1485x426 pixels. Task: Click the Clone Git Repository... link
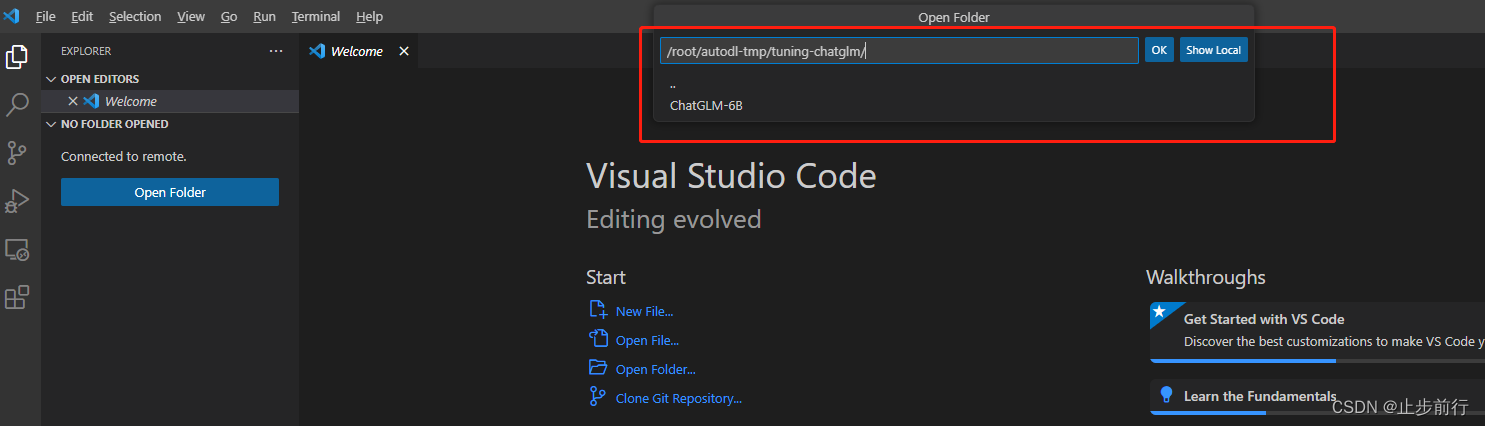point(678,398)
